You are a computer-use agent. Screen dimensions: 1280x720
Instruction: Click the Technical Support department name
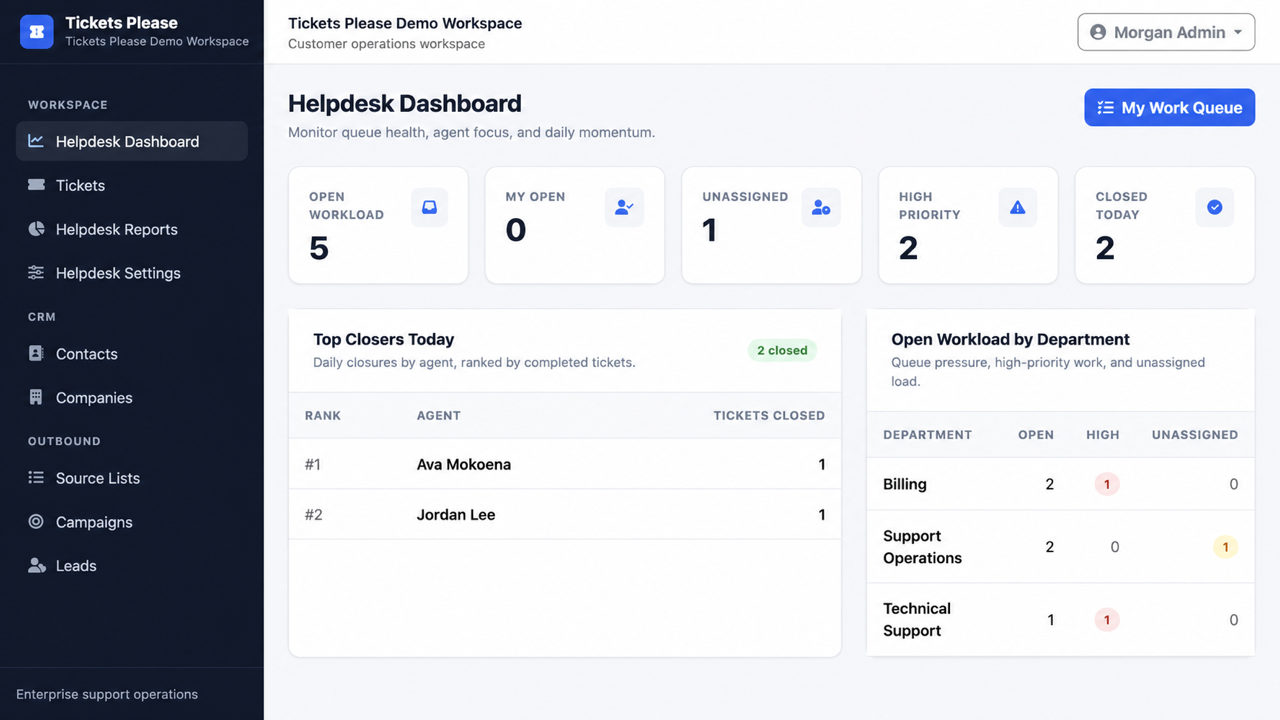coord(917,619)
